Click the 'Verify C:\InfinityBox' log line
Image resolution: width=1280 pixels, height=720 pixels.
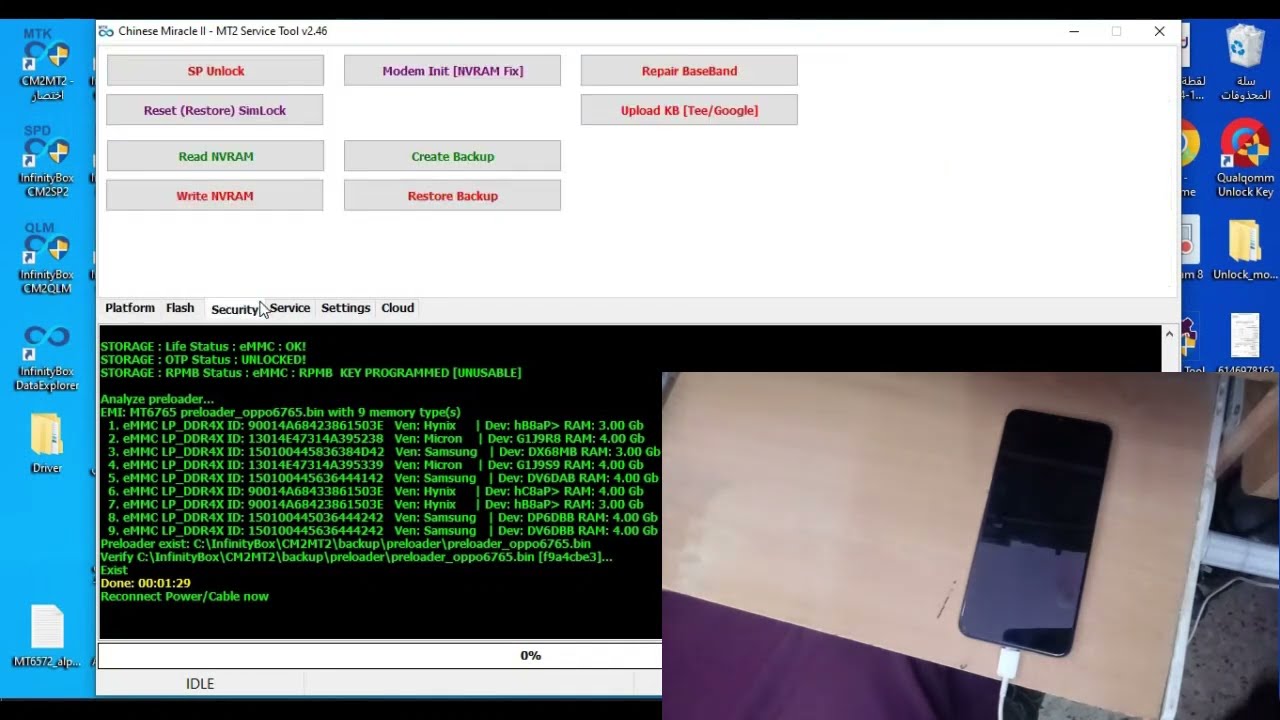(x=356, y=557)
